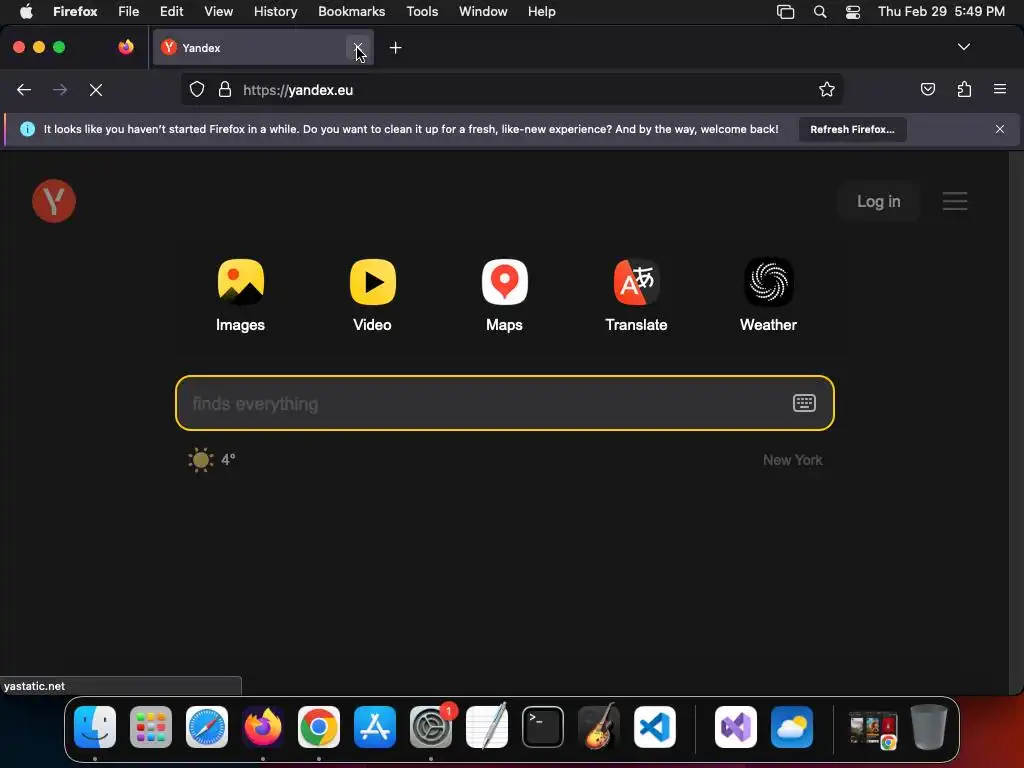Open Stage Manager icon in menu bar
Screen dimensions: 1024x768
[785, 11]
